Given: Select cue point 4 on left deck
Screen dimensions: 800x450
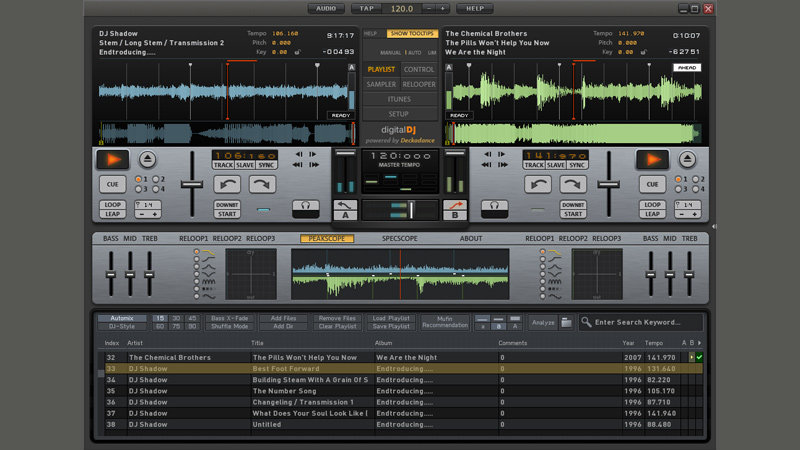Looking at the screenshot, I should pos(156,189).
